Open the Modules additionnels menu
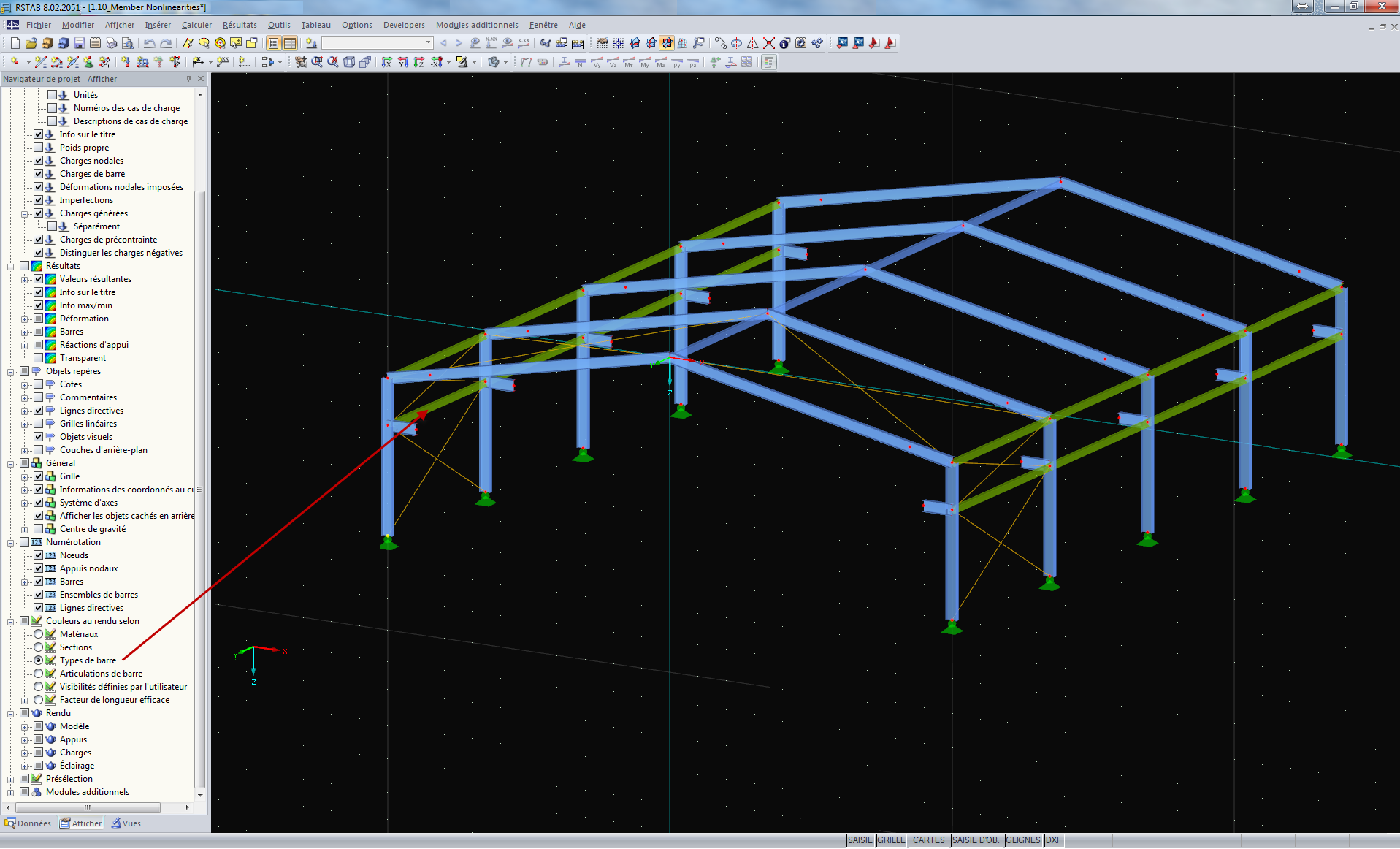 (x=477, y=25)
